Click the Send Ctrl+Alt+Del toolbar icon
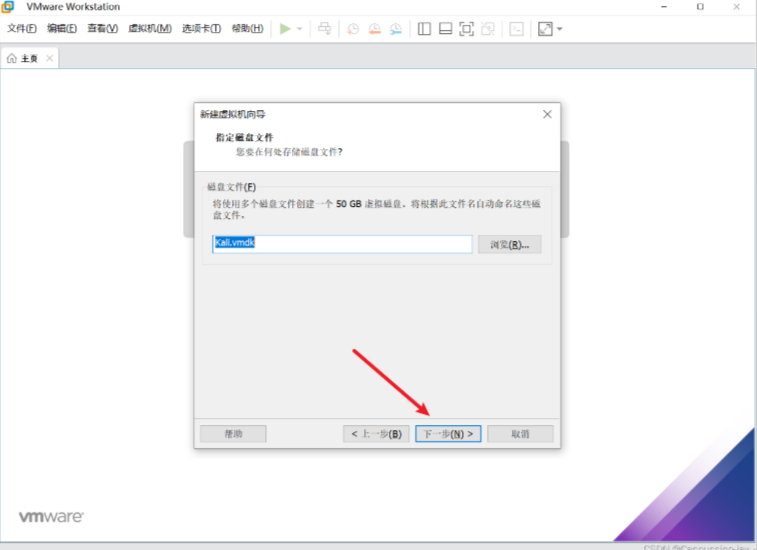The height and width of the screenshot is (550, 757). pos(324,29)
